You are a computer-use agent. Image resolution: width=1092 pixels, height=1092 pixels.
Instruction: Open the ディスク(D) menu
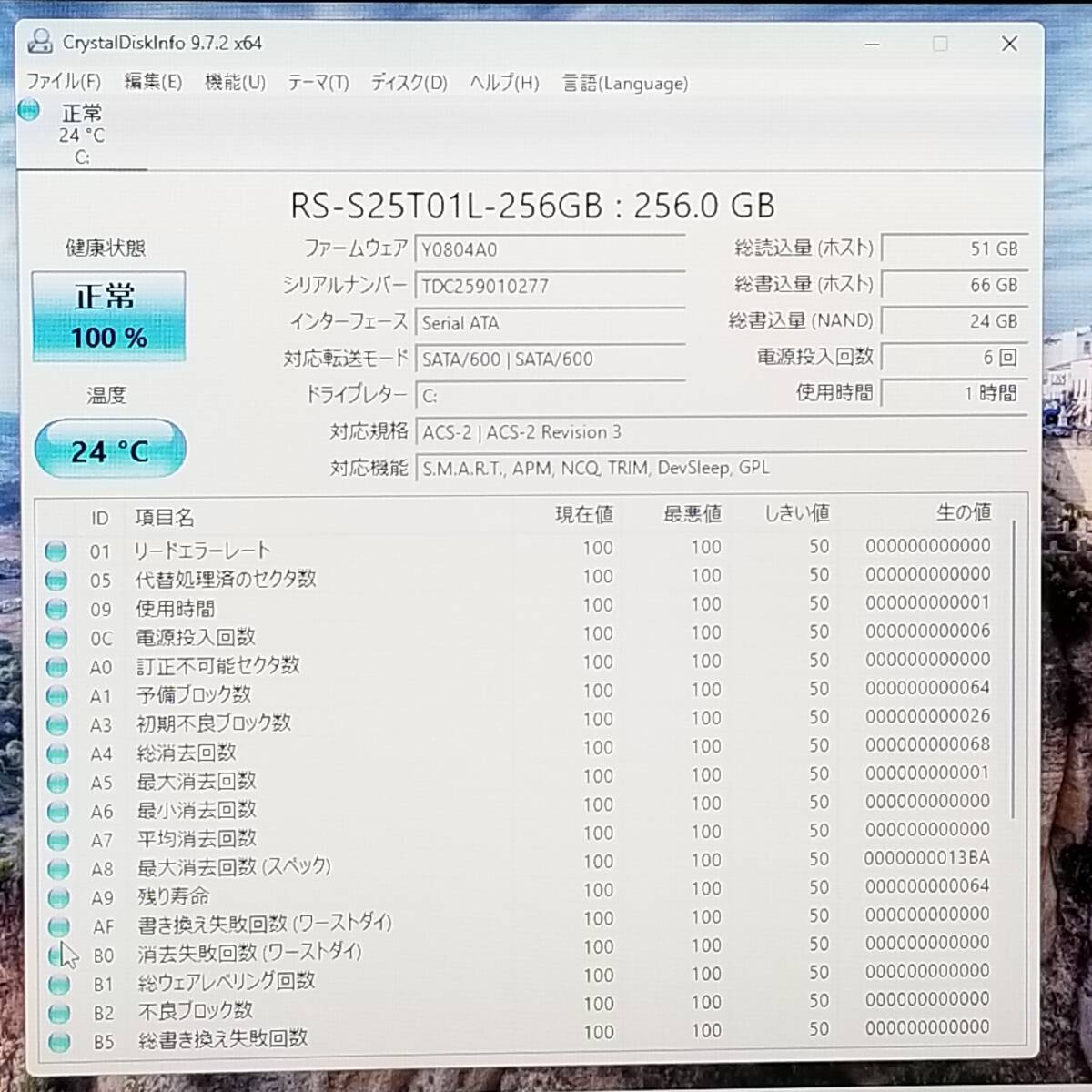tap(409, 83)
